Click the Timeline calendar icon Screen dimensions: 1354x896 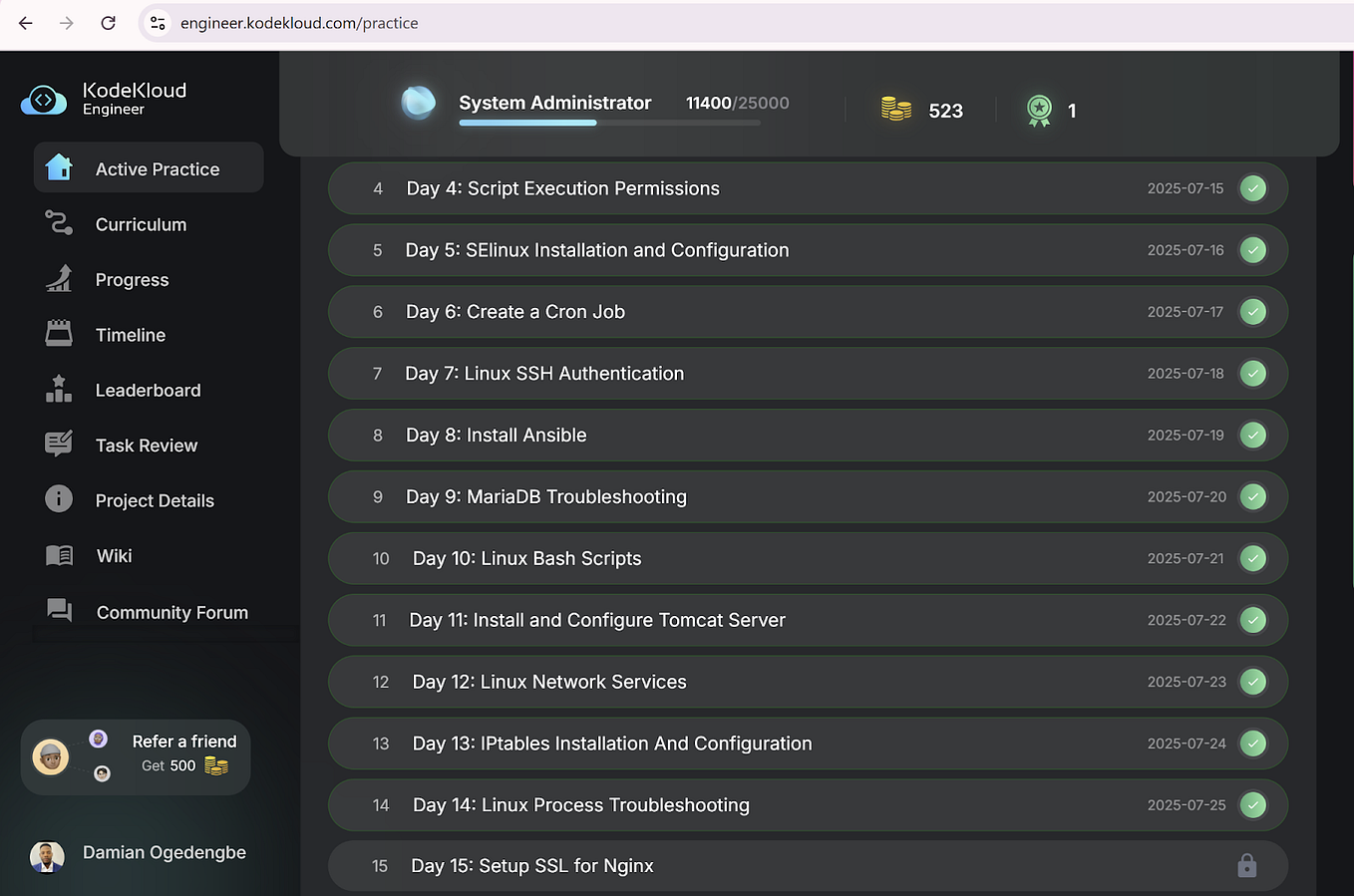coord(60,334)
